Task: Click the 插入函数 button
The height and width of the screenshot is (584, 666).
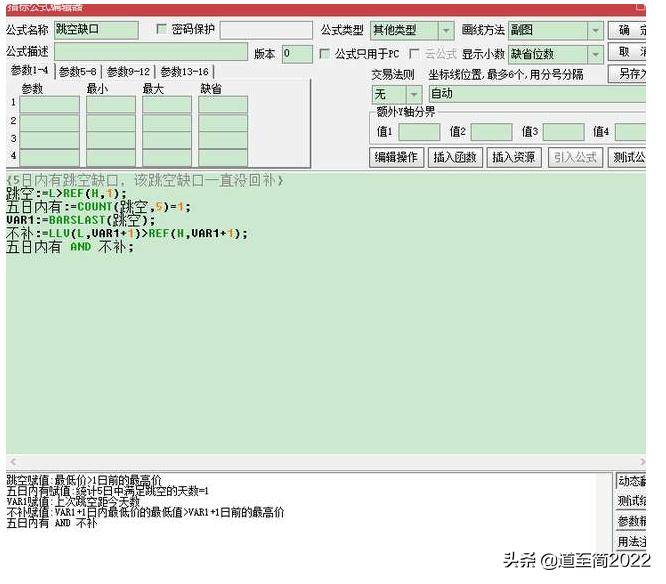Action: pos(455,158)
